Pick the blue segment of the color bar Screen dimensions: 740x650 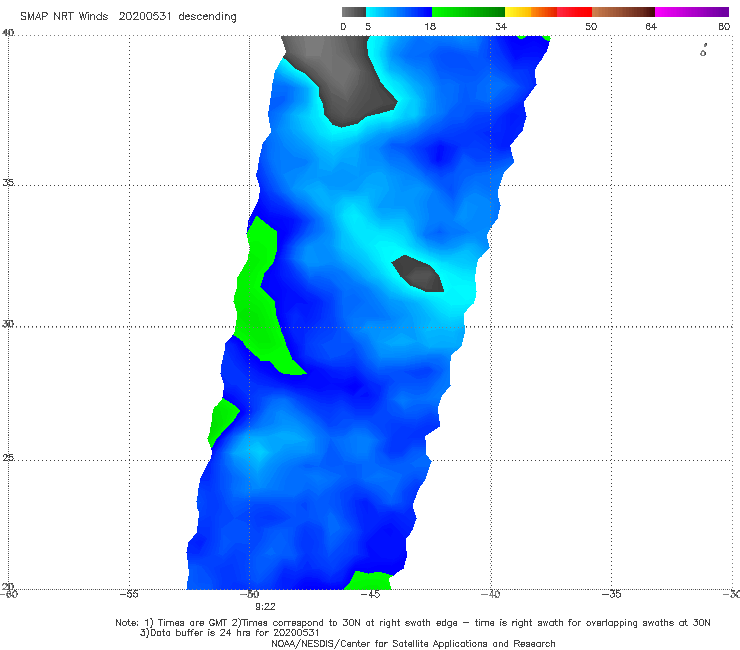click(x=399, y=12)
